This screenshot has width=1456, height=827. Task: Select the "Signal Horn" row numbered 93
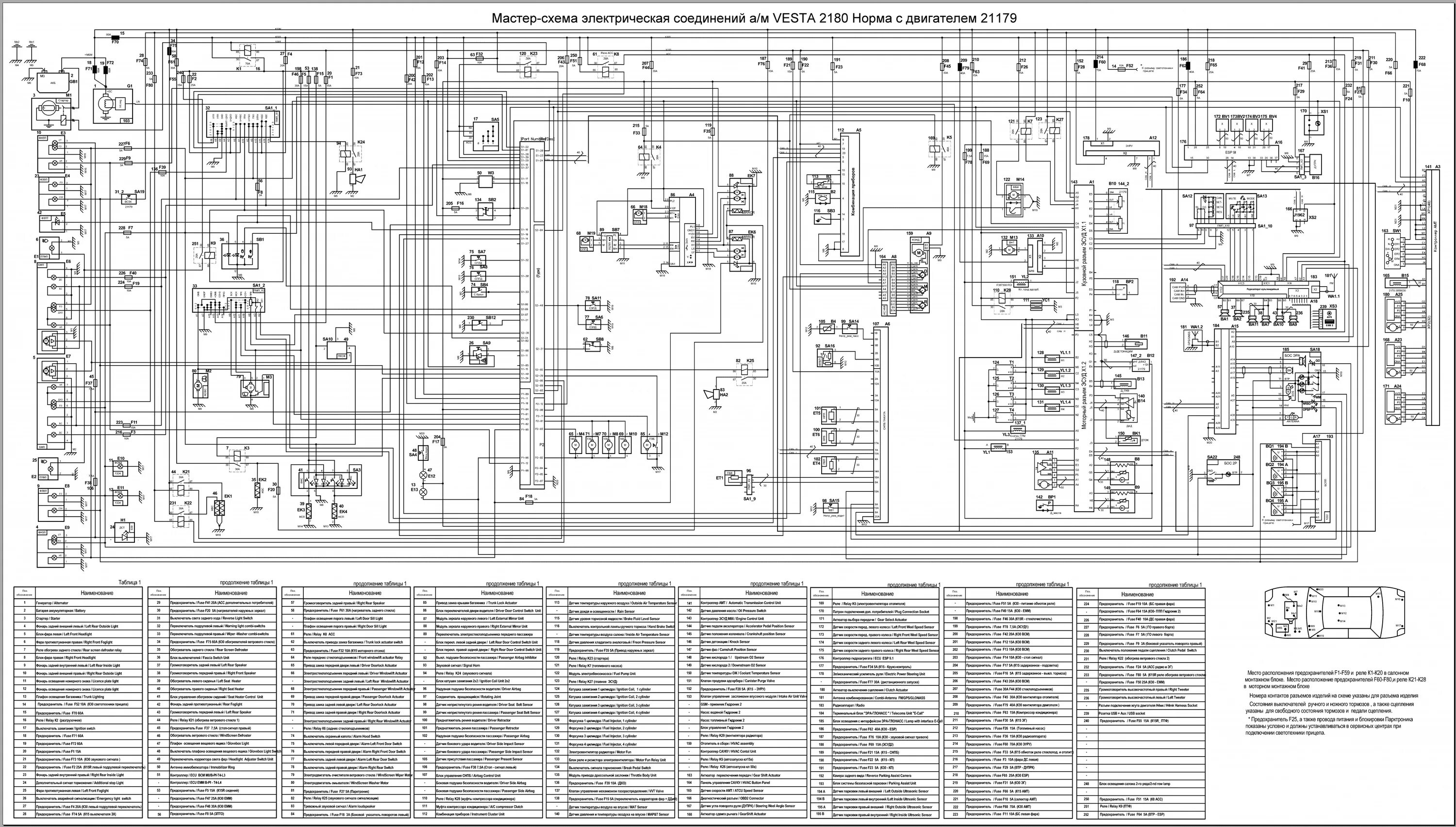(x=479, y=665)
